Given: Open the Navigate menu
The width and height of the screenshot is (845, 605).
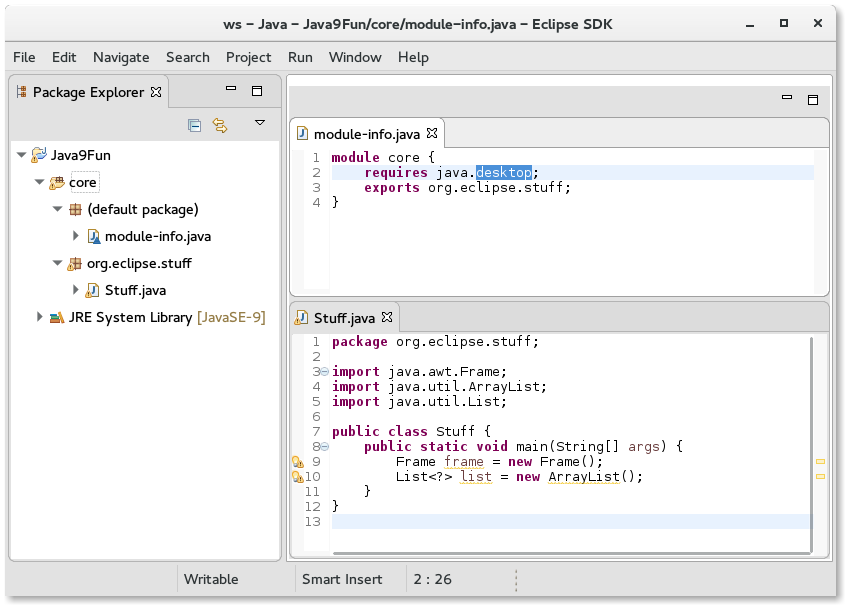Looking at the screenshot, I should 121,57.
